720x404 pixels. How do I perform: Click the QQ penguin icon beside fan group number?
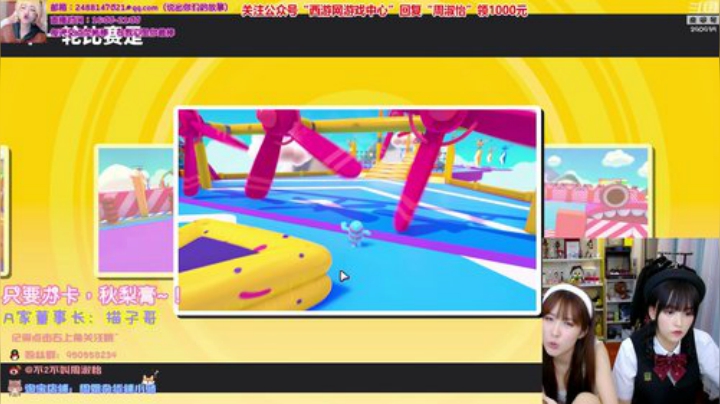[15, 354]
